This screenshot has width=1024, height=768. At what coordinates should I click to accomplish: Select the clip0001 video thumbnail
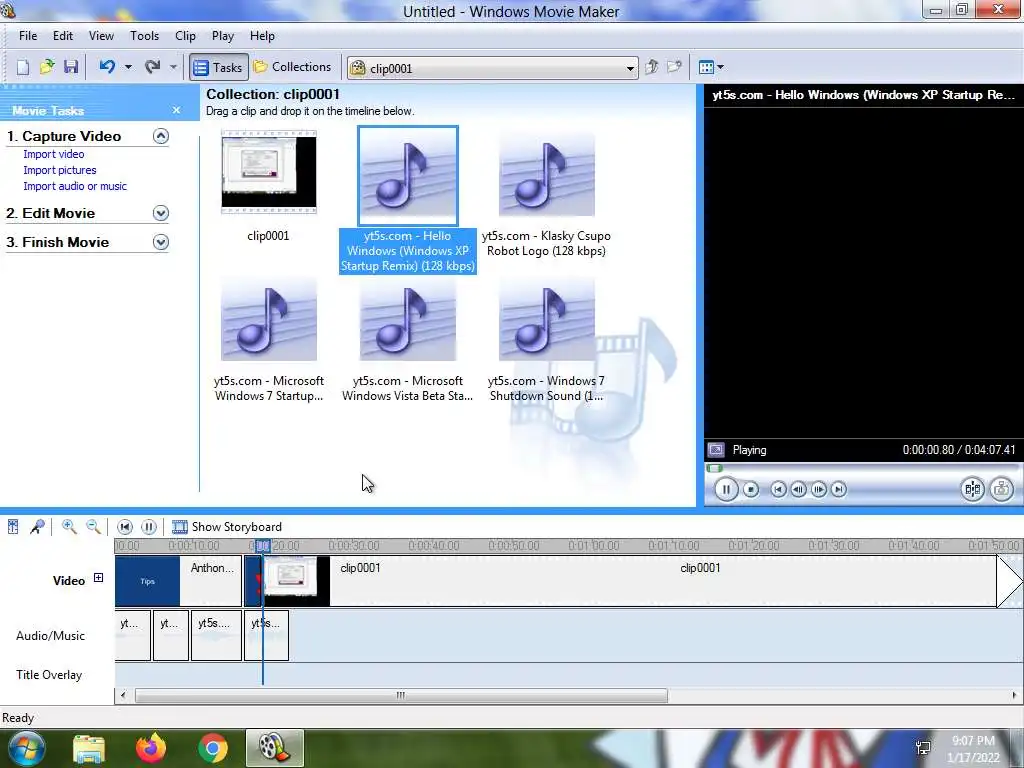268,172
